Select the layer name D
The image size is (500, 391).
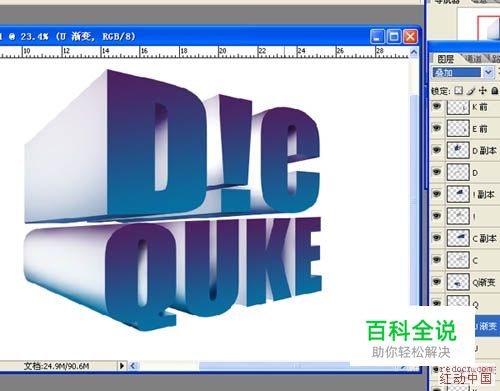click(475, 173)
